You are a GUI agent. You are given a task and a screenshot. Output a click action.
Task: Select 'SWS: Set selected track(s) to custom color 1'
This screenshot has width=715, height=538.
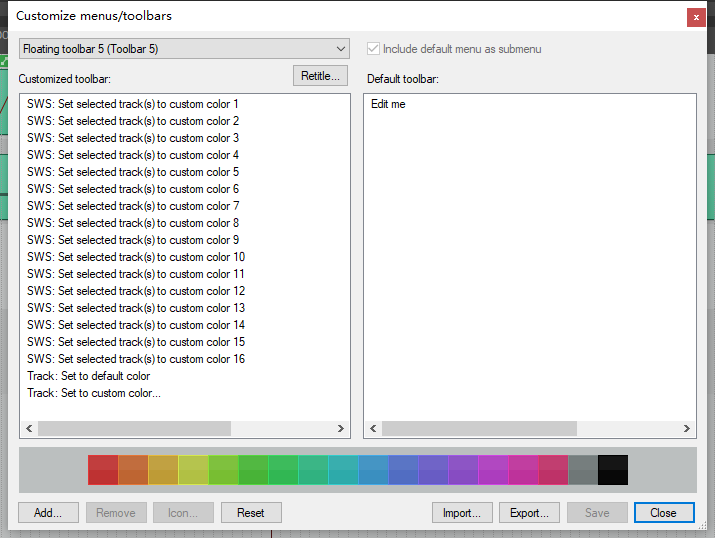pos(132,104)
